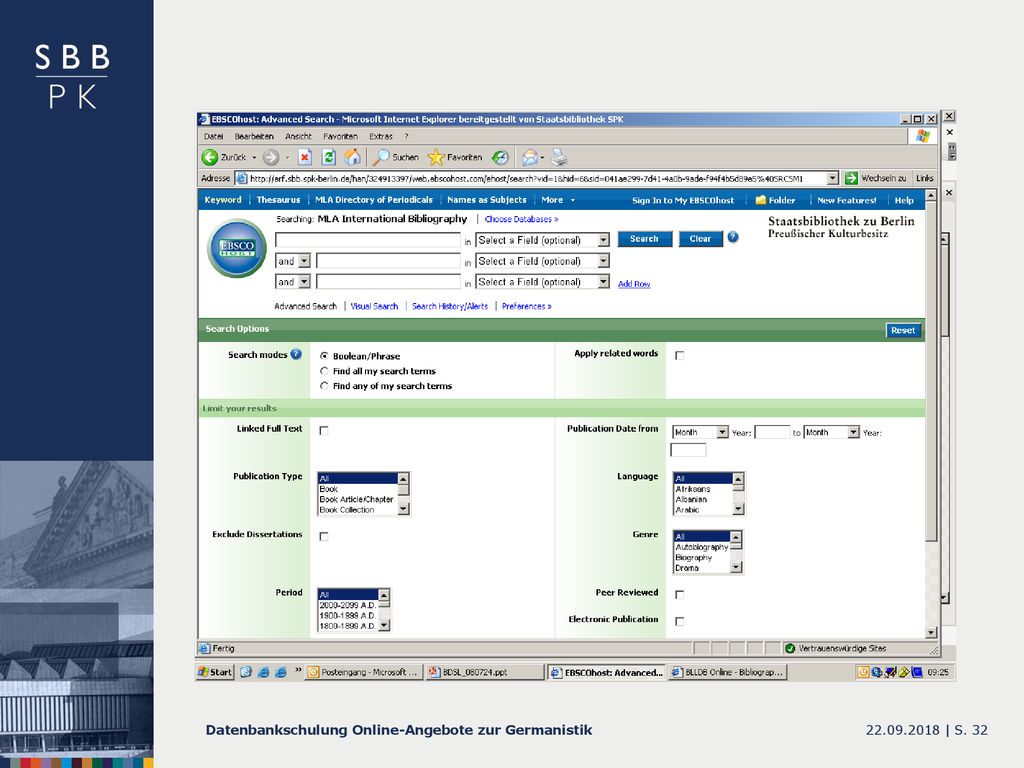1024x768 pixels.
Task: Enable the Peer Reviewed checkbox
Action: pos(679,594)
